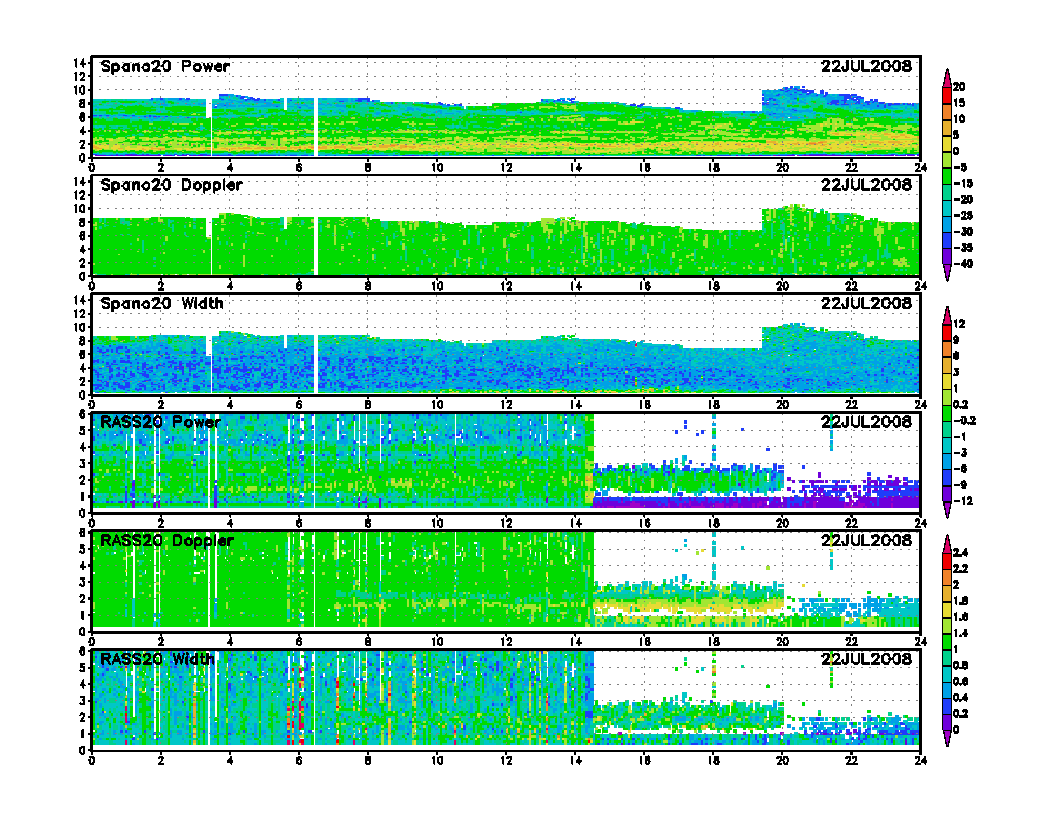Viewport: 1056px width, 816px height.
Task: Click the "Spano20 Width" panel title
Action: [162, 304]
